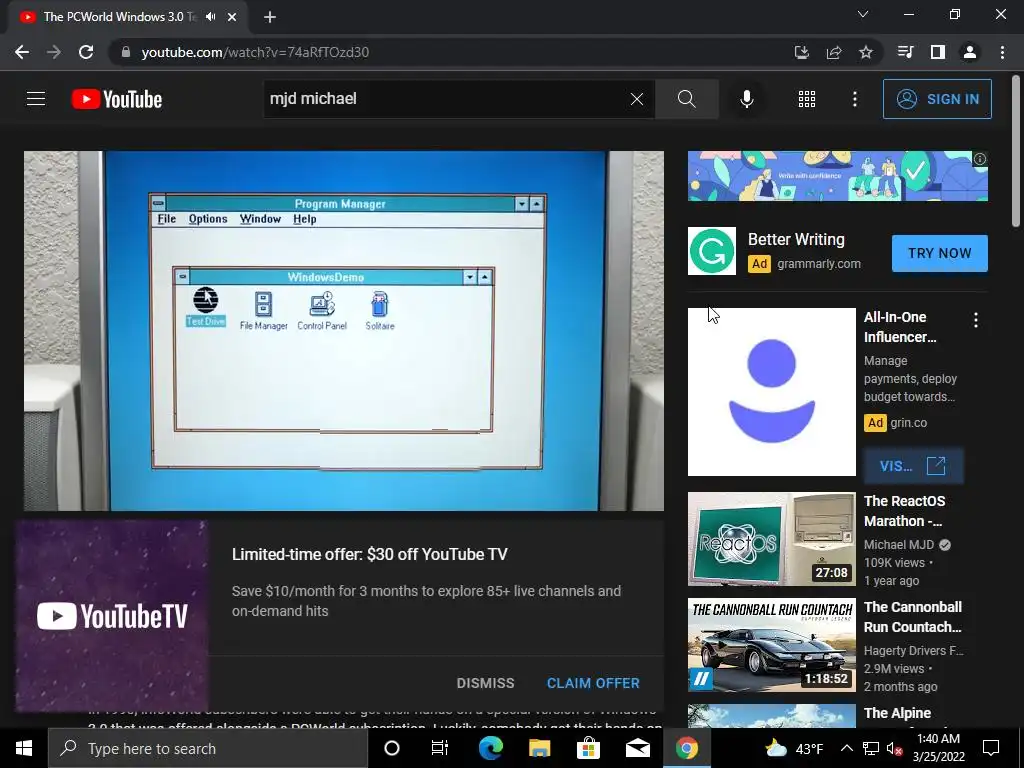Open YouTube settings three-dot menu
The width and height of the screenshot is (1024, 768).
coord(855,99)
